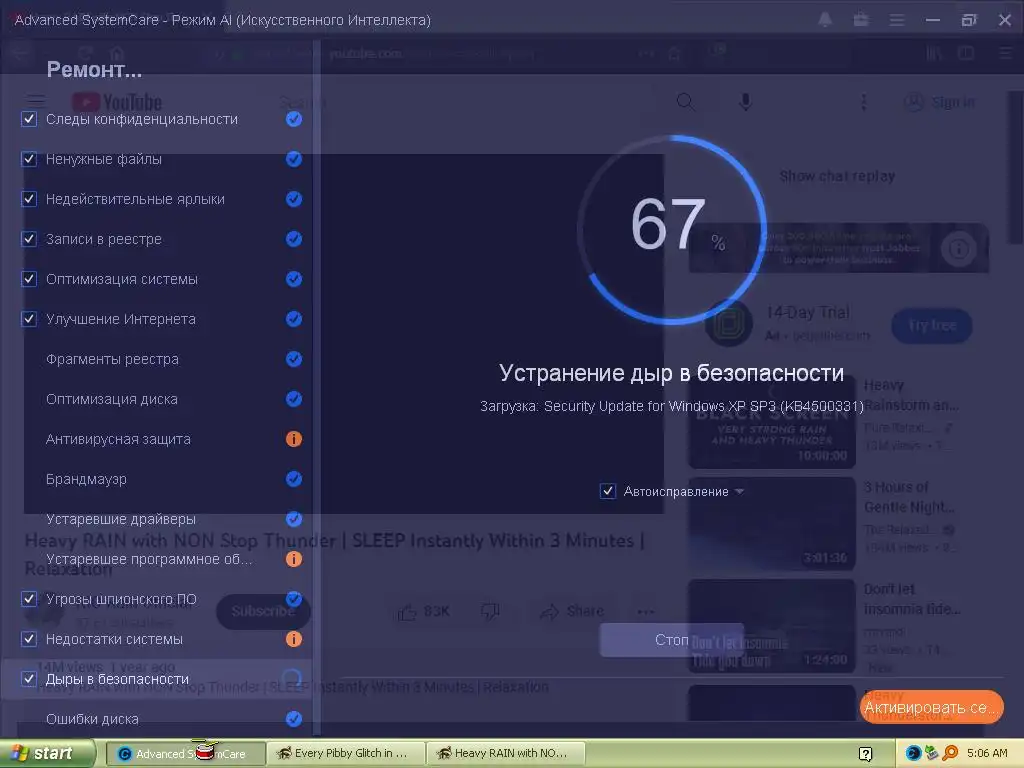Click the blue checkmark beside Следы конфиденциальности
The image size is (1024, 768).
[294, 119]
